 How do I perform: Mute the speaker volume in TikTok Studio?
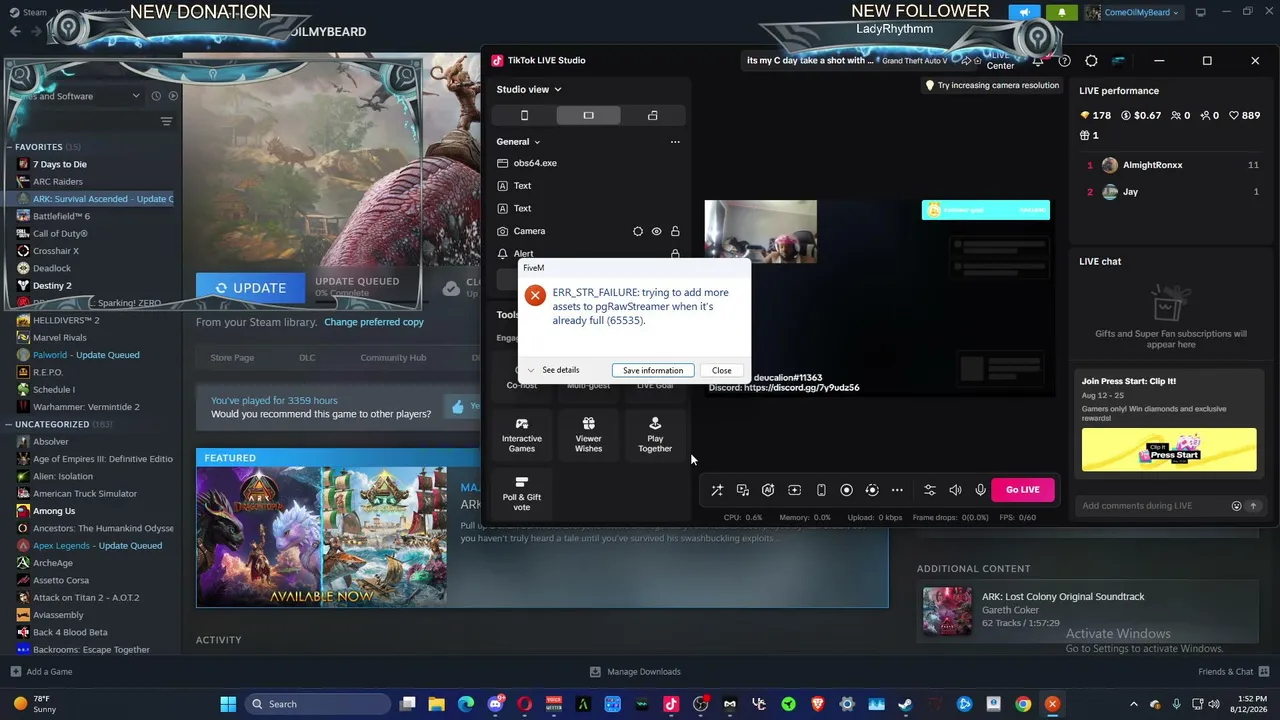point(955,490)
